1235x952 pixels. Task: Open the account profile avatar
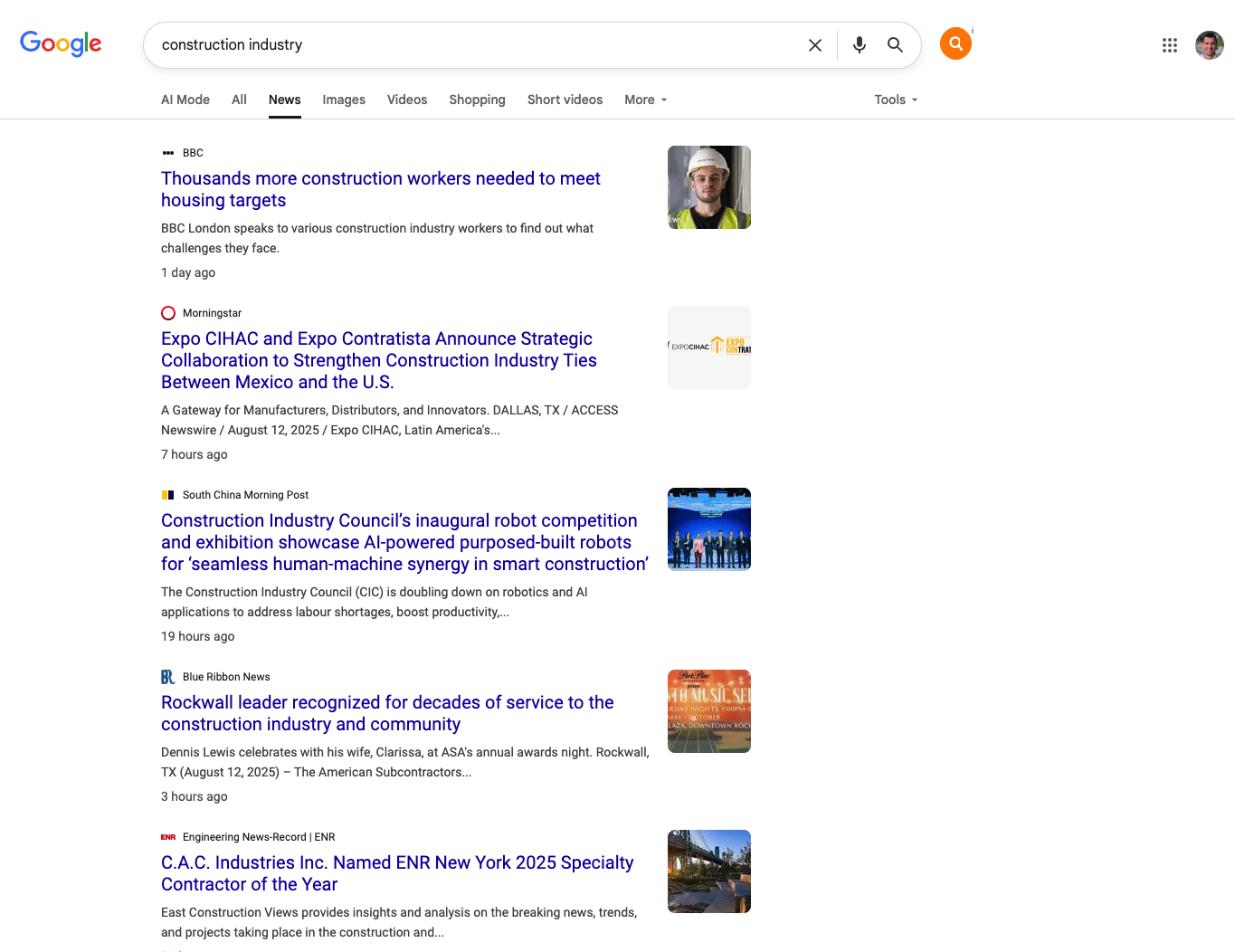coord(1209,45)
